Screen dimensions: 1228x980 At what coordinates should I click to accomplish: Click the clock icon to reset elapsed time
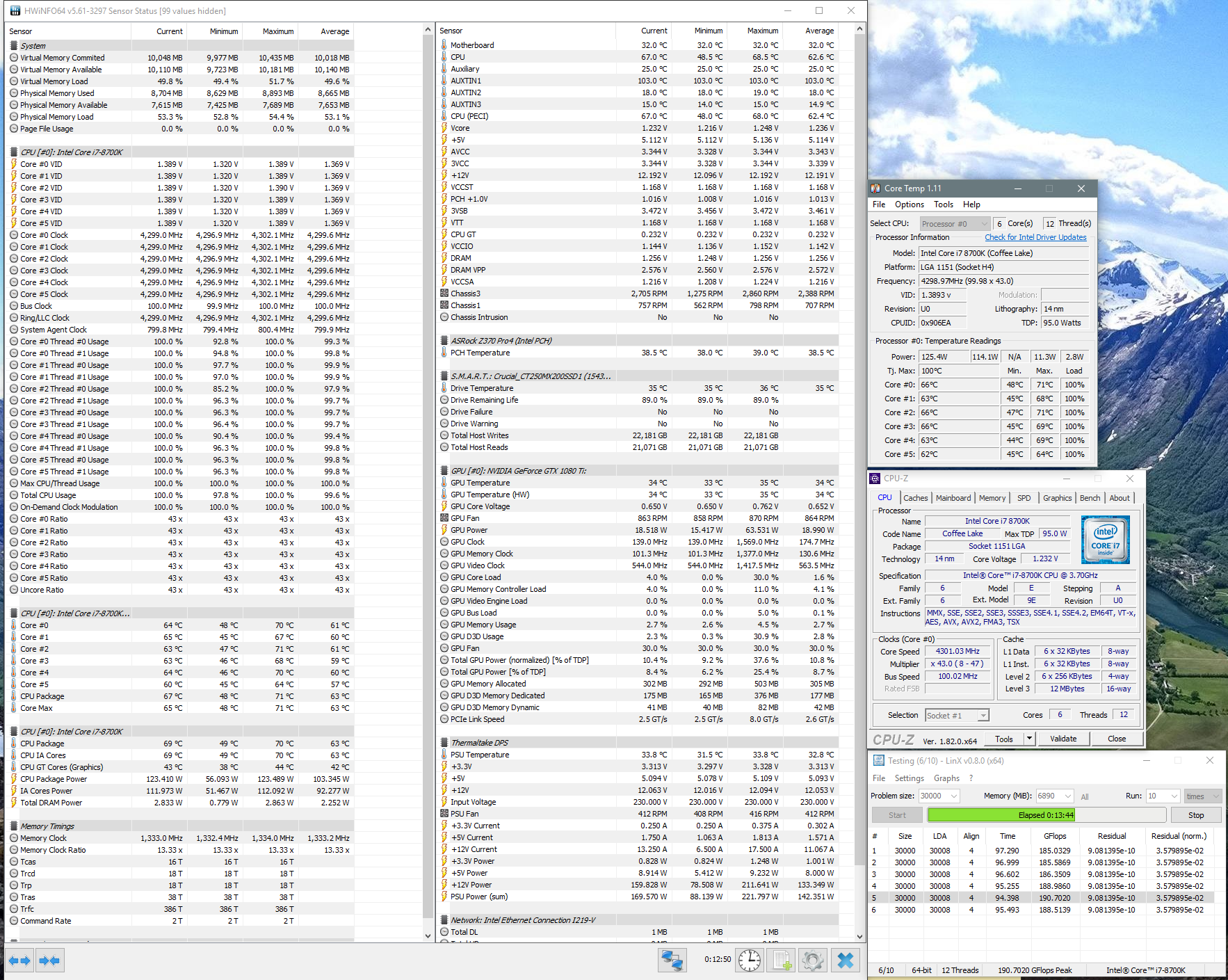tap(749, 961)
